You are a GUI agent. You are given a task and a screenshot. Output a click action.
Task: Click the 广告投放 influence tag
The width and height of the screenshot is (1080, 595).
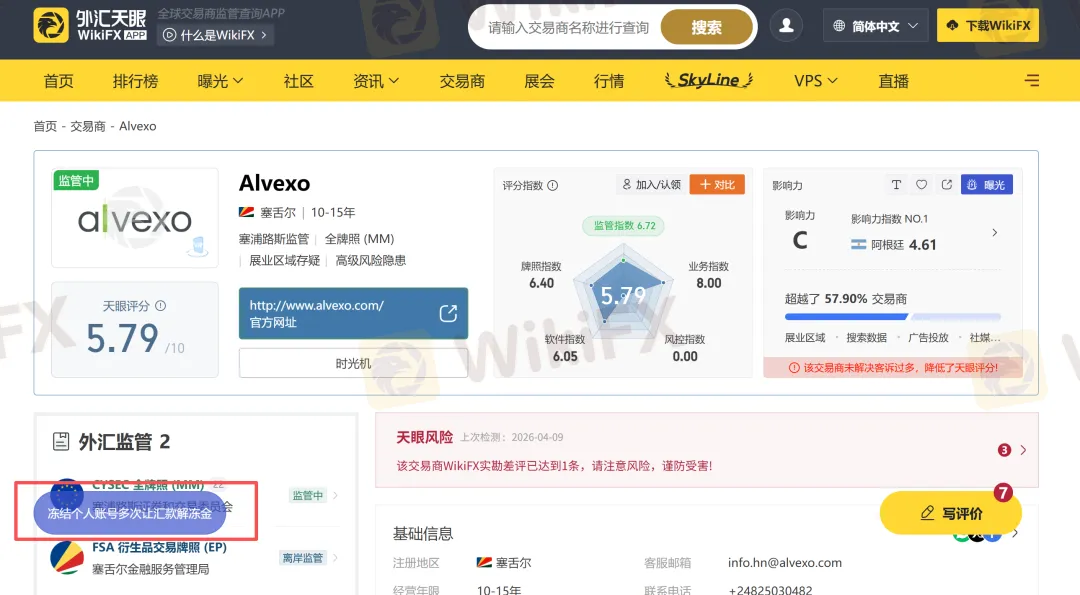(928, 337)
